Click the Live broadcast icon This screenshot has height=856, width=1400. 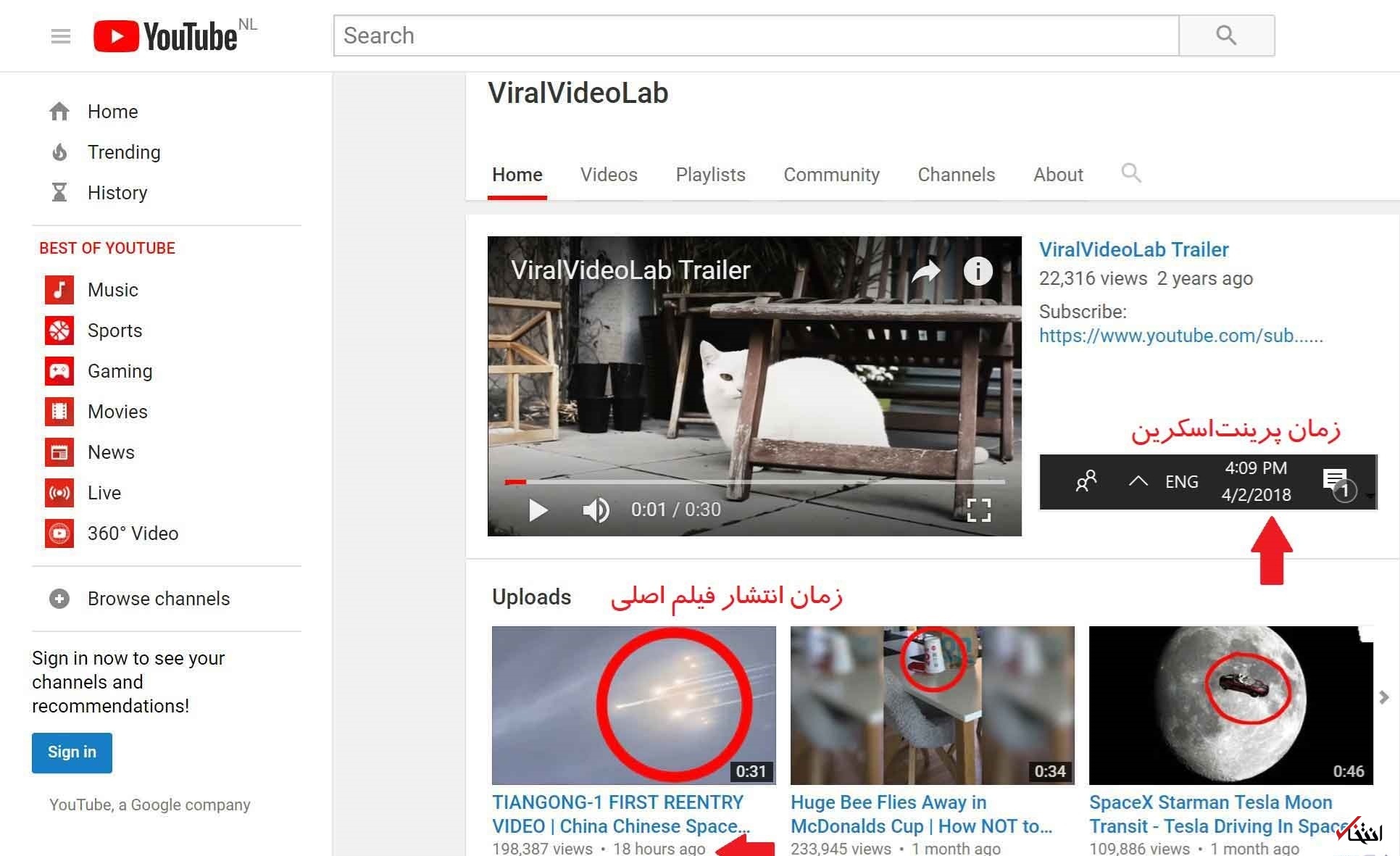click(x=59, y=493)
